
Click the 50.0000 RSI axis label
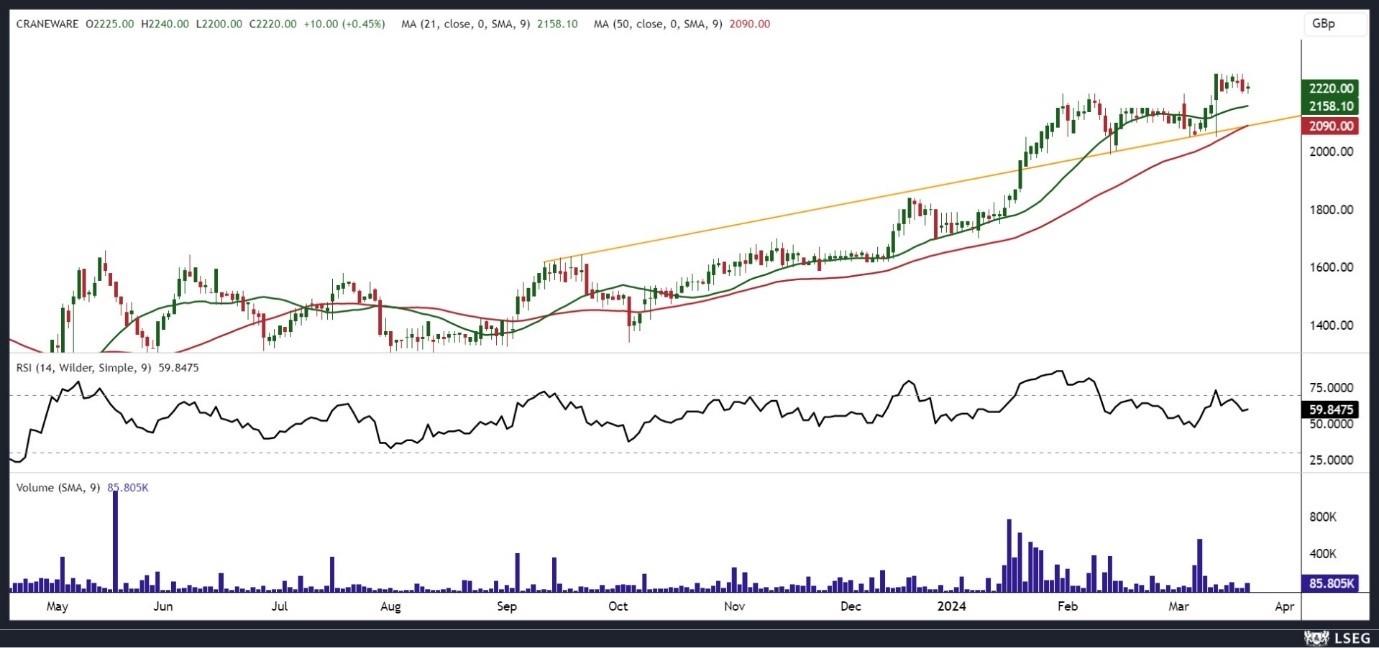(x=1332, y=424)
